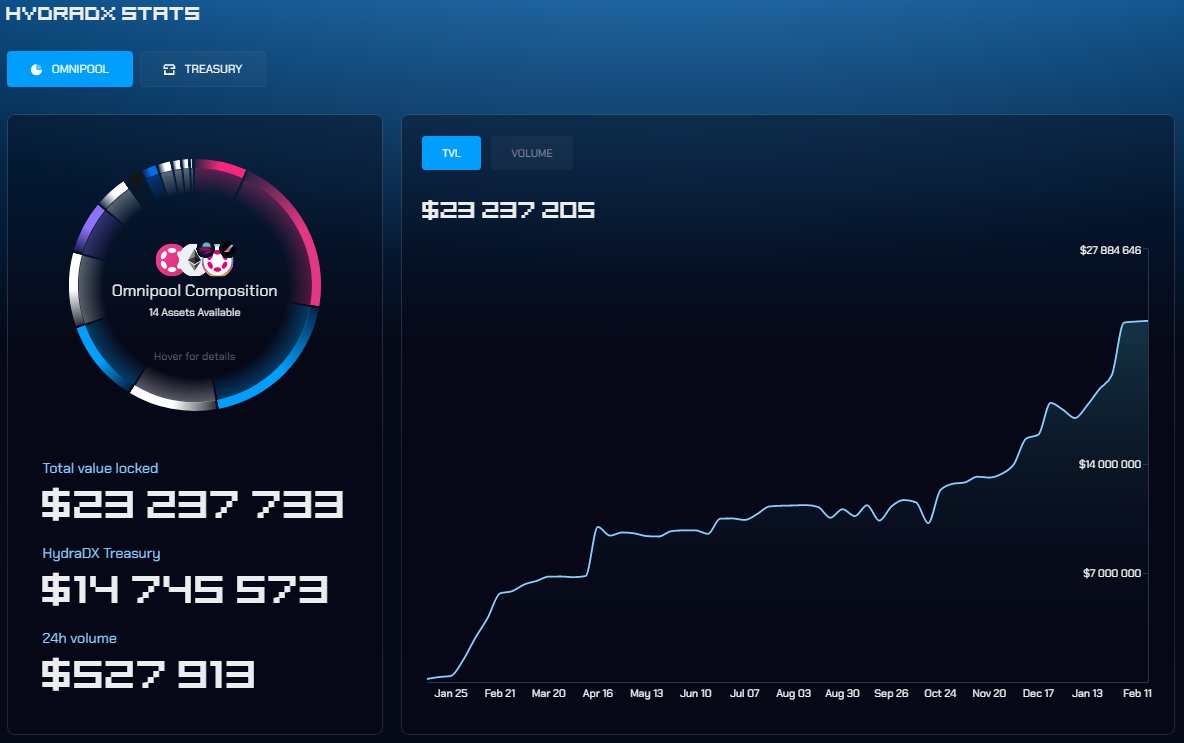Click the $27 884 646 axis label
1184x743 pixels.
[1110, 250]
